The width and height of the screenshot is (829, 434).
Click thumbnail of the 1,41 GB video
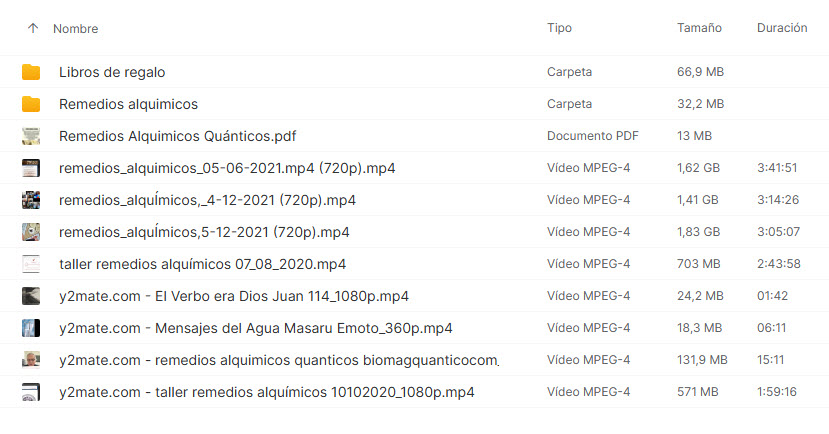(x=31, y=200)
